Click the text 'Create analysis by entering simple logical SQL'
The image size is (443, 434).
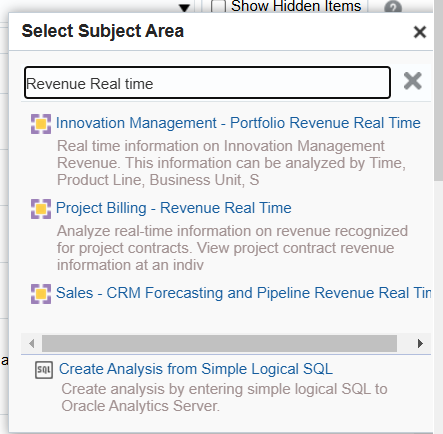click(x=224, y=398)
